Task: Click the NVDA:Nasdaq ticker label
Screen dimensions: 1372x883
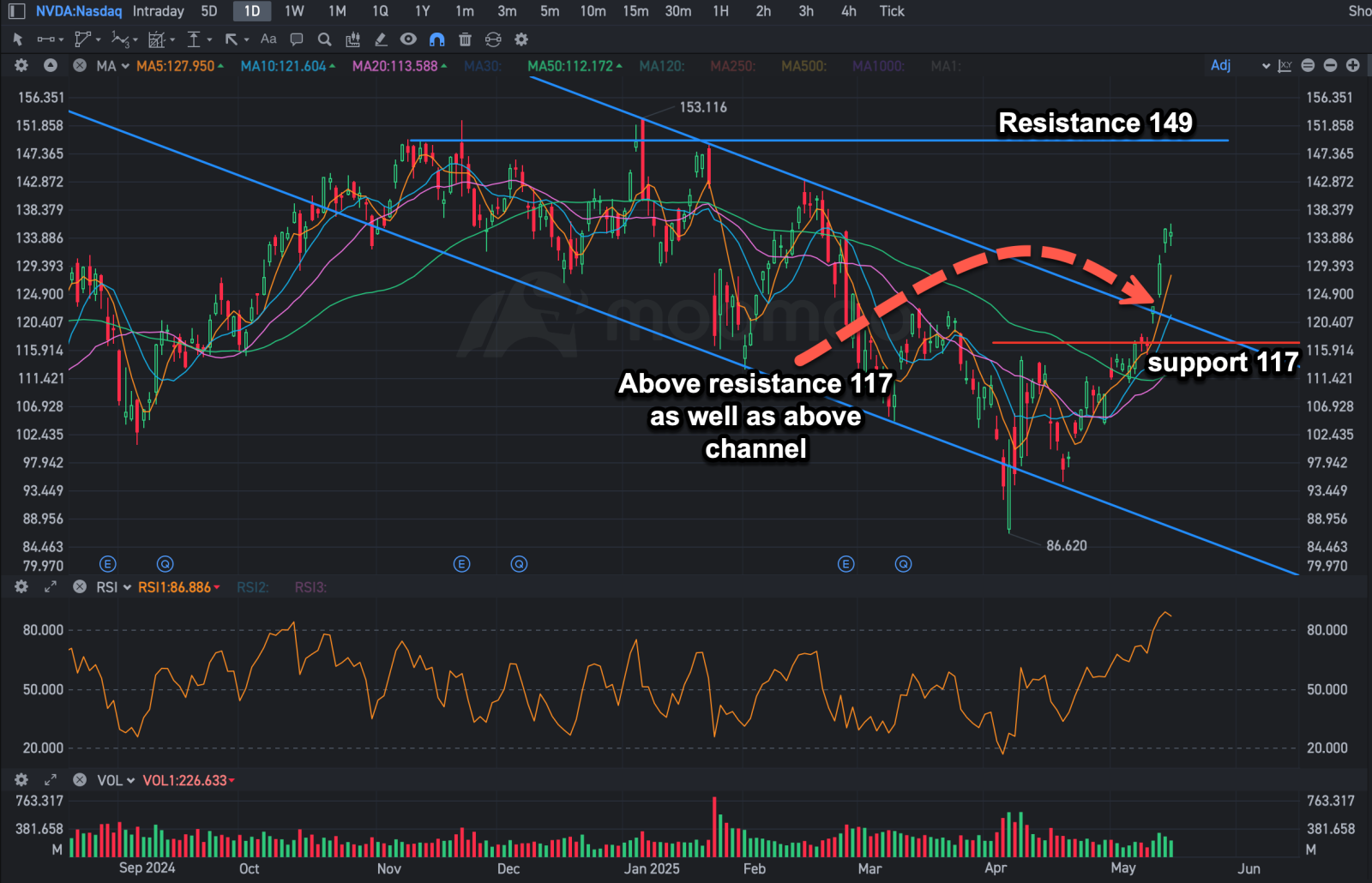Action: coord(79,11)
